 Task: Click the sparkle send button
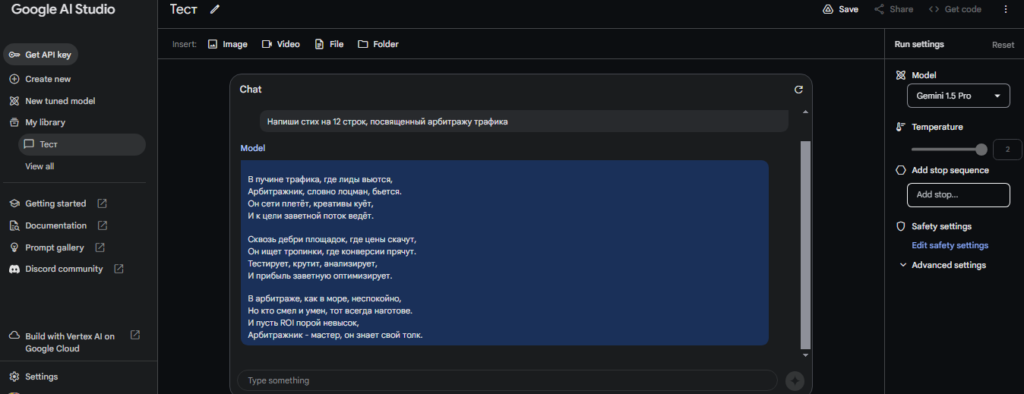(x=794, y=380)
